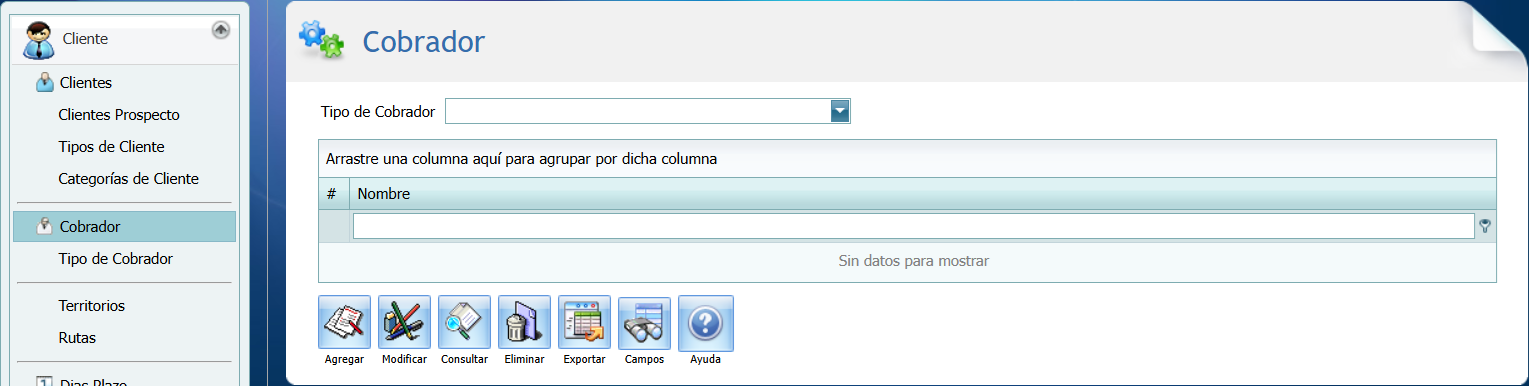
Task: Click the Modificar pencils icon
Action: pos(404,322)
